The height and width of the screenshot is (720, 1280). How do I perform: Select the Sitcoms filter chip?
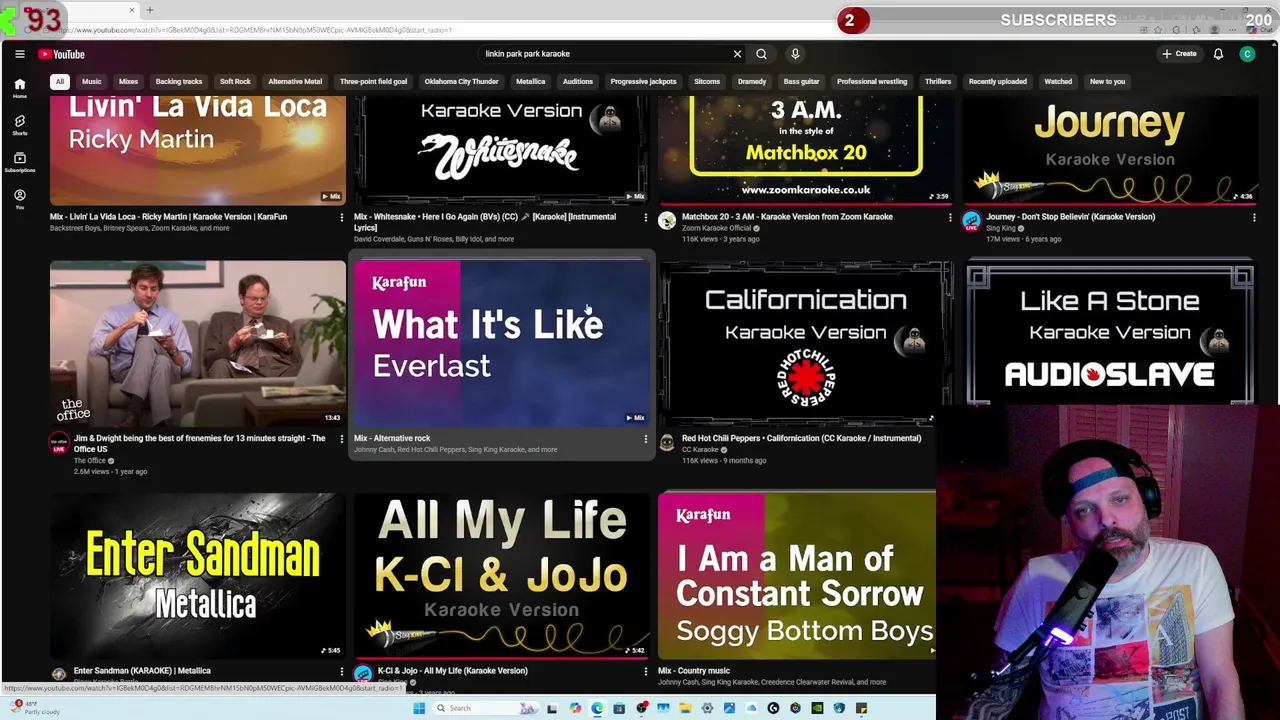707,81
